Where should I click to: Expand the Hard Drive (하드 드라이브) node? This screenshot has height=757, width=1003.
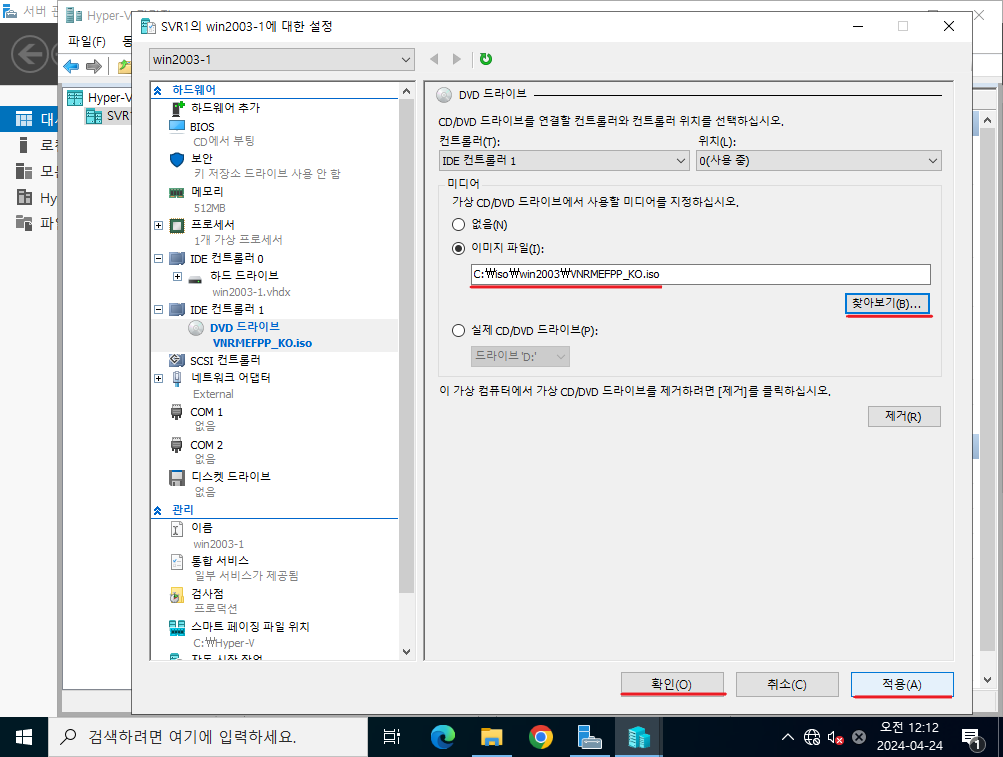(178, 276)
